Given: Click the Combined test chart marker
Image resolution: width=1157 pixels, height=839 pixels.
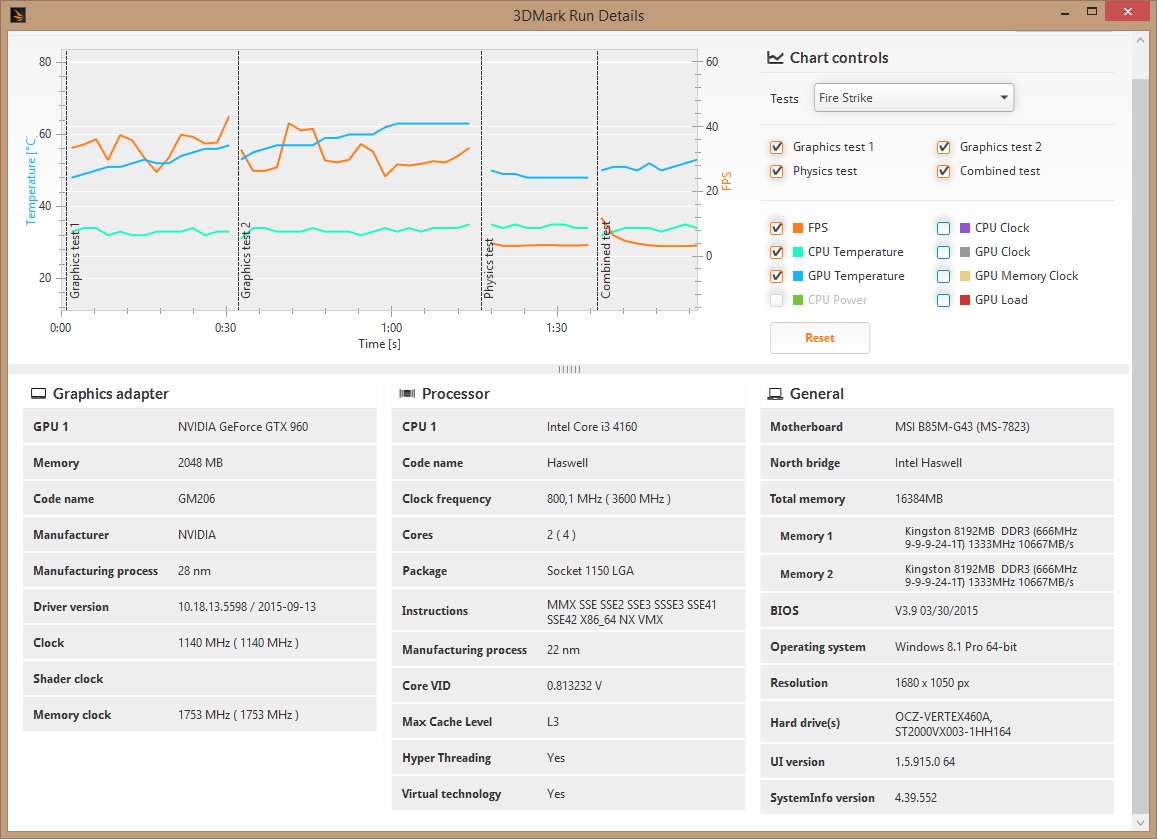Looking at the screenshot, I should (605, 260).
